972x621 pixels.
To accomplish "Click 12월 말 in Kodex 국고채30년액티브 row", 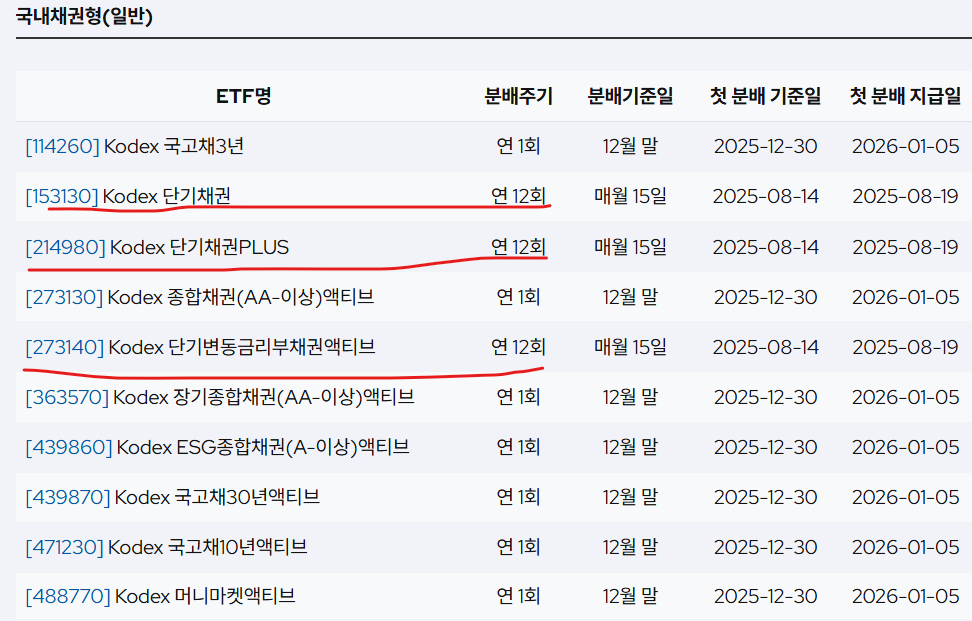I will 630,497.
